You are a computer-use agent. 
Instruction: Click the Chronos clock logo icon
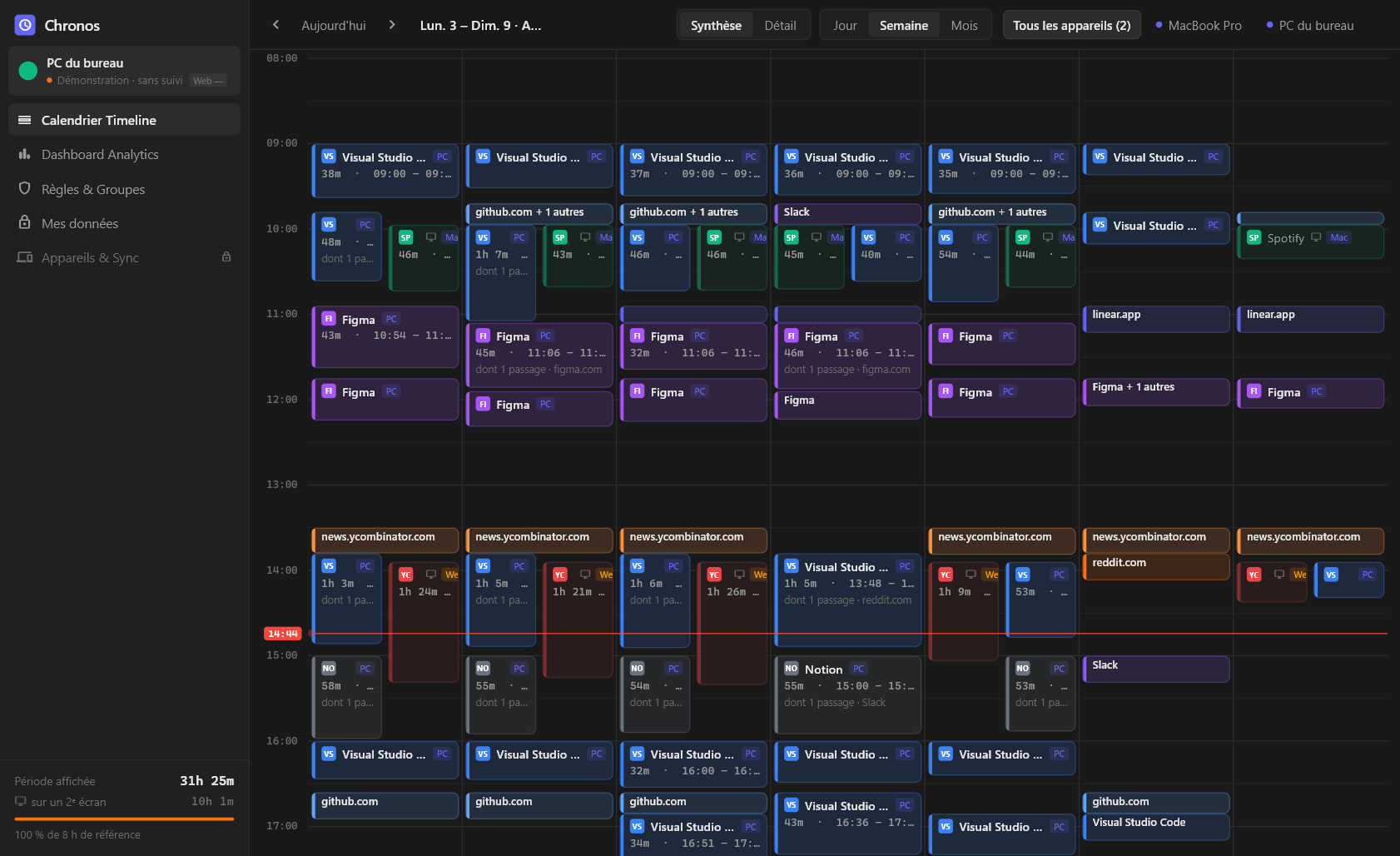click(25, 25)
